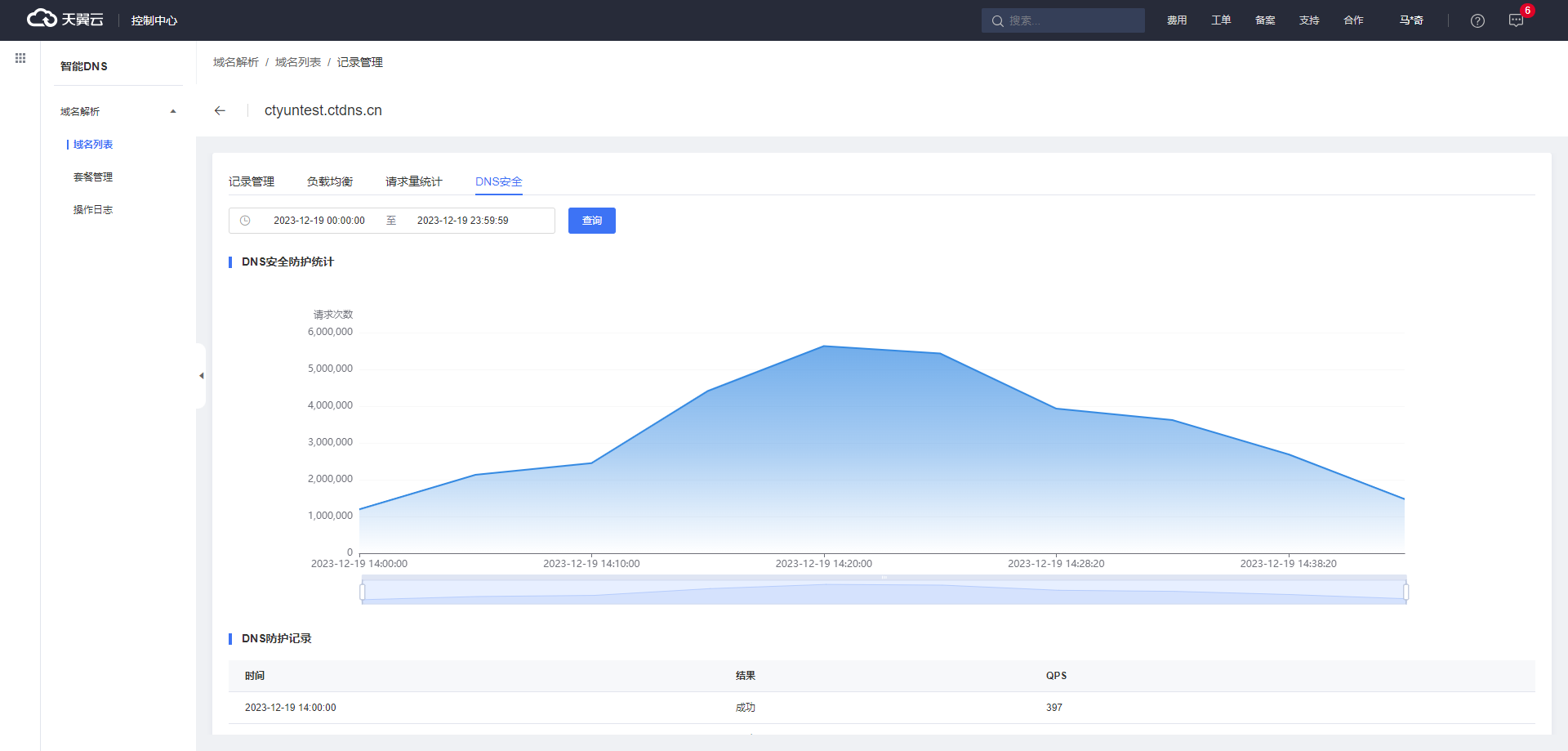1568x751 pixels.
Task: Click the 6,000,000 y-axis label
Action: [330, 332]
